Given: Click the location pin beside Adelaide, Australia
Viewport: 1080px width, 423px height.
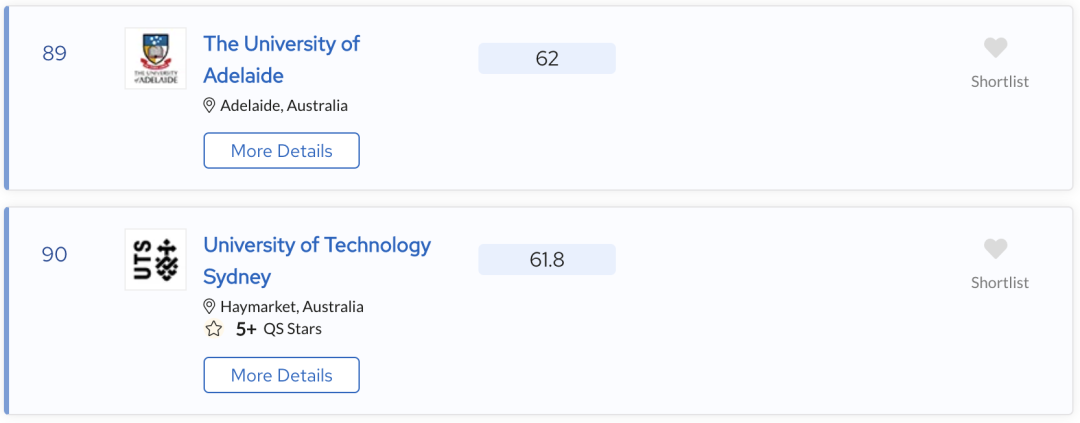Looking at the screenshot, I should (x=210, y=105).
